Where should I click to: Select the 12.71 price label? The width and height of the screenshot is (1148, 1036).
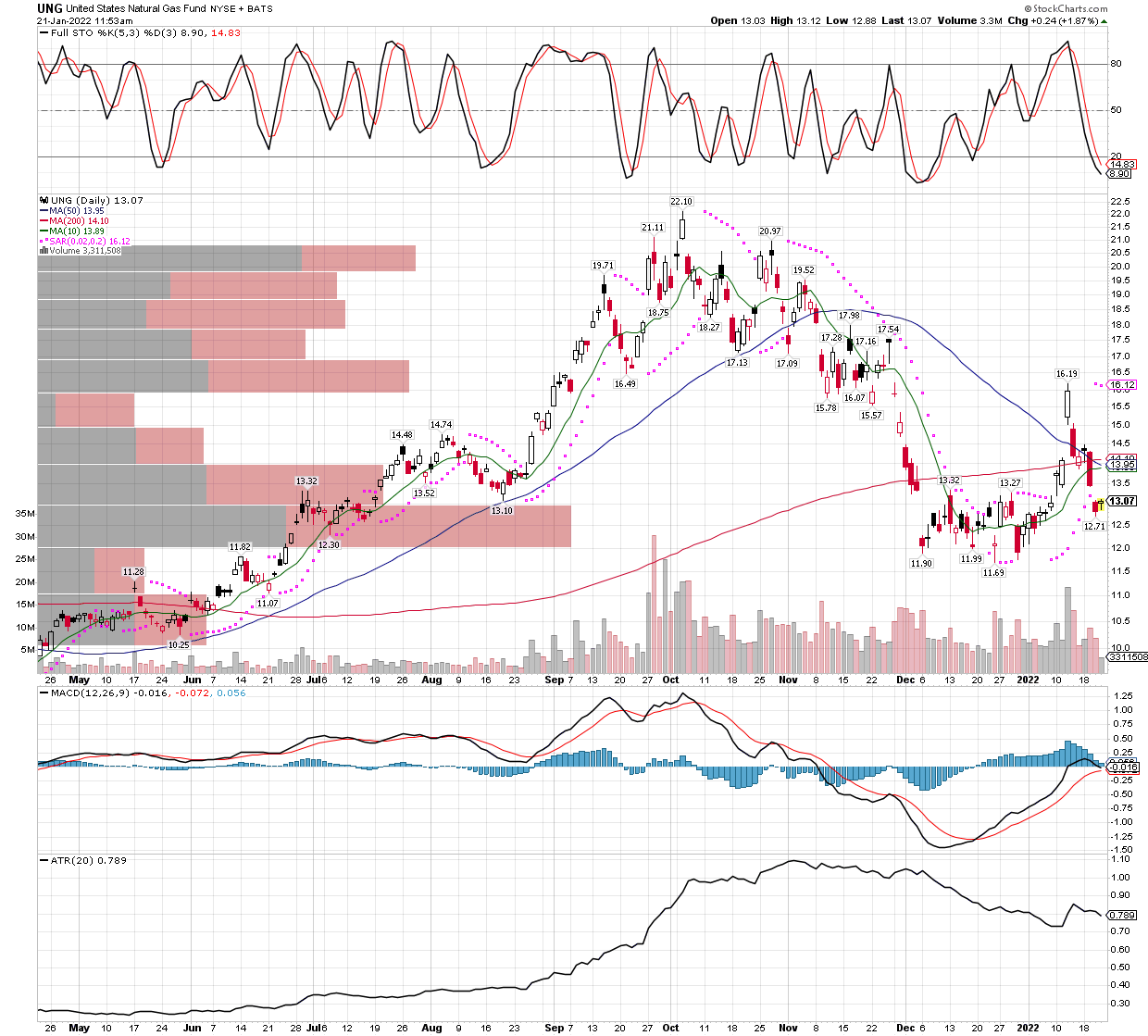click(x=1094, y=526)
